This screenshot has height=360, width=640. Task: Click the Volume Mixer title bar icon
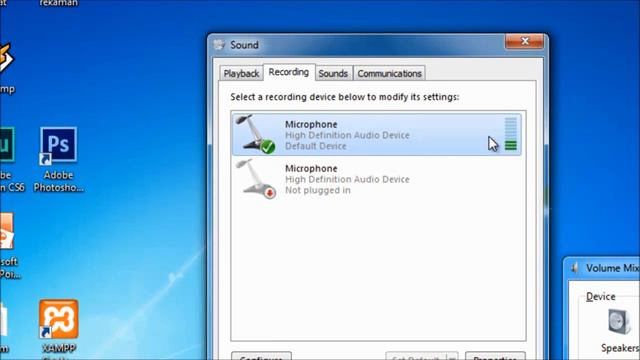coord(575,268)
